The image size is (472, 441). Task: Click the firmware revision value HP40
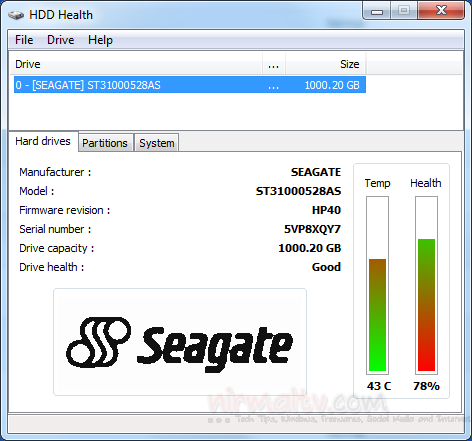coord(326,210)
